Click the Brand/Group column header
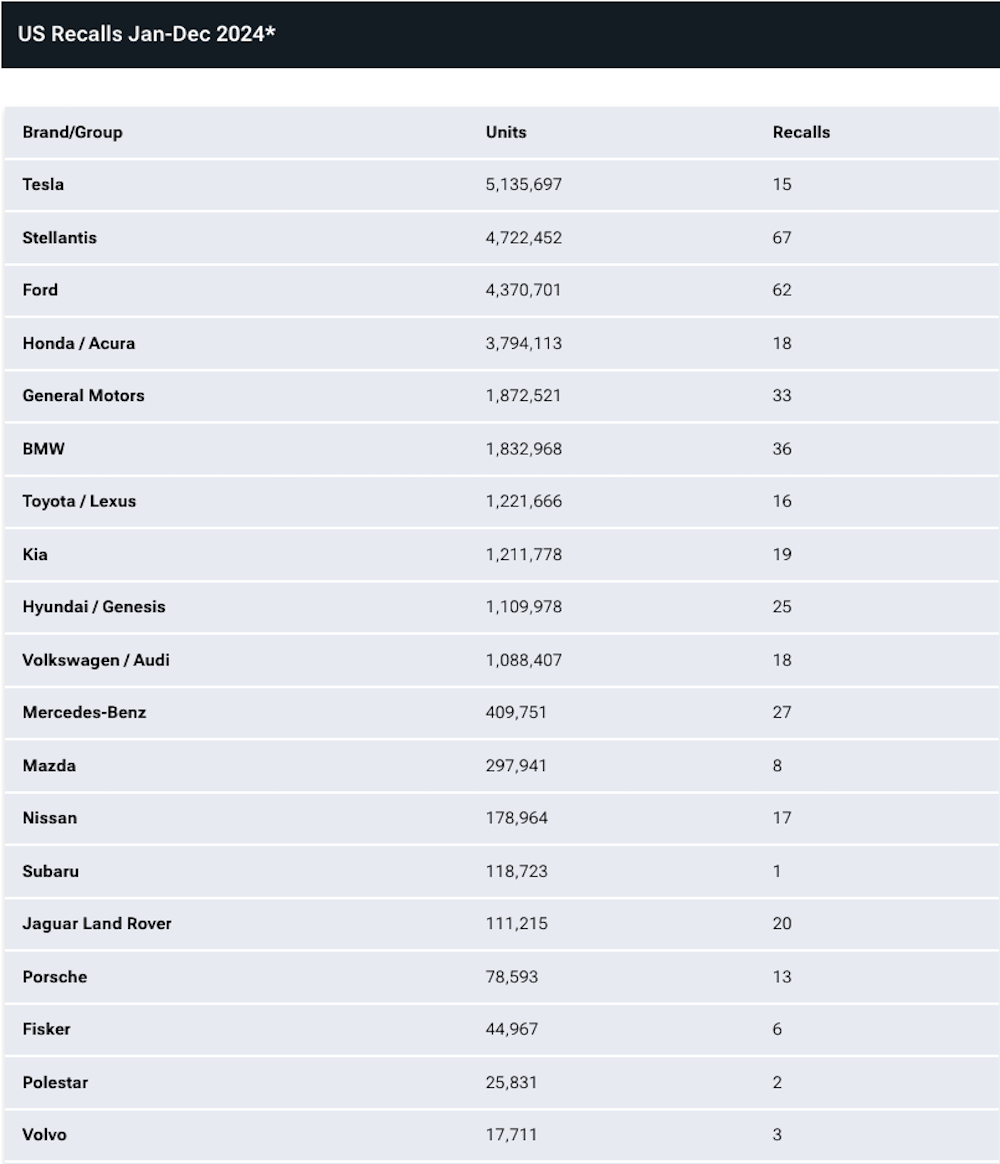1000x1164 pixels. (x=72, y=132)
